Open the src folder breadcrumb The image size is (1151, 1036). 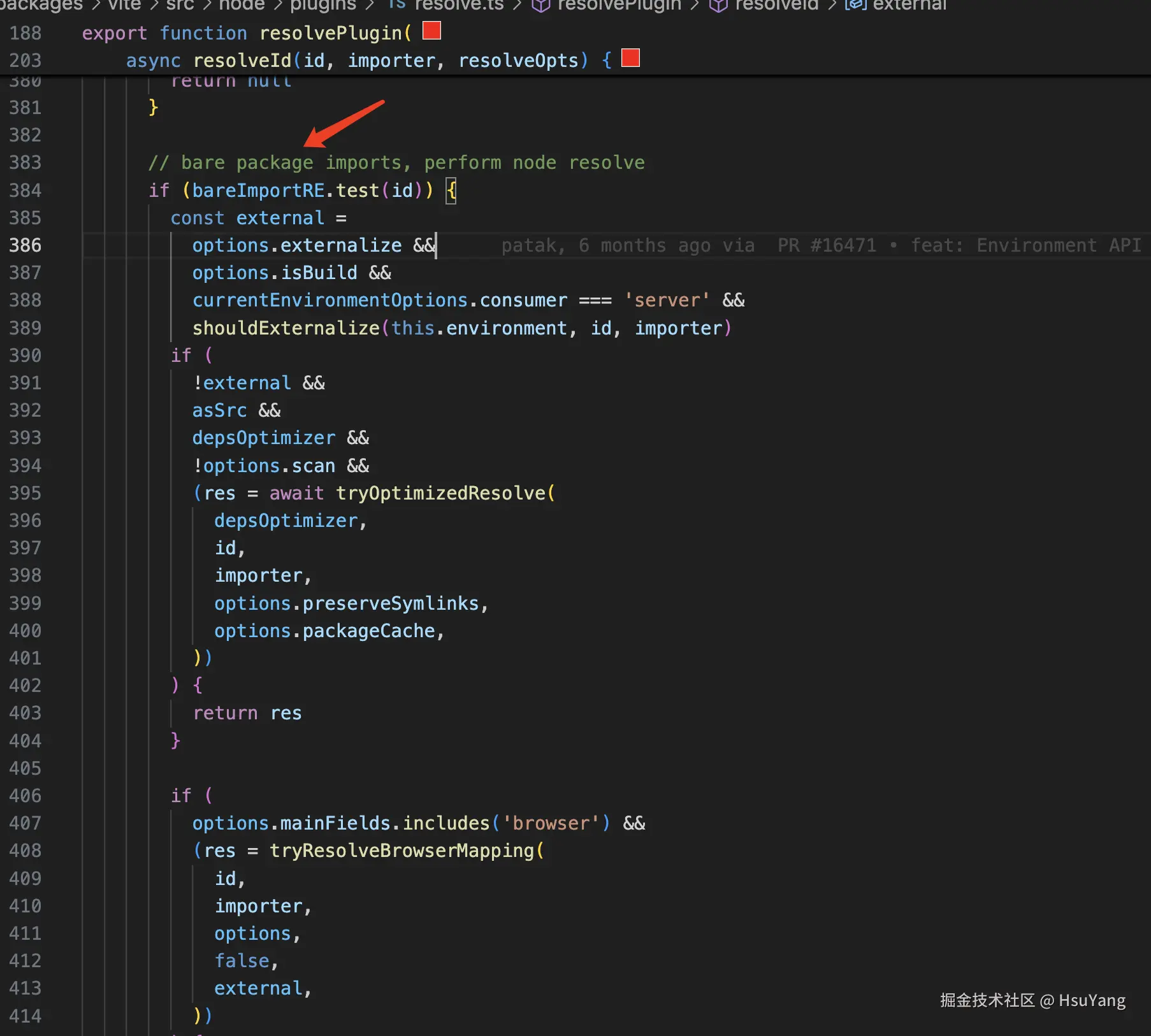tap(180, 5)
